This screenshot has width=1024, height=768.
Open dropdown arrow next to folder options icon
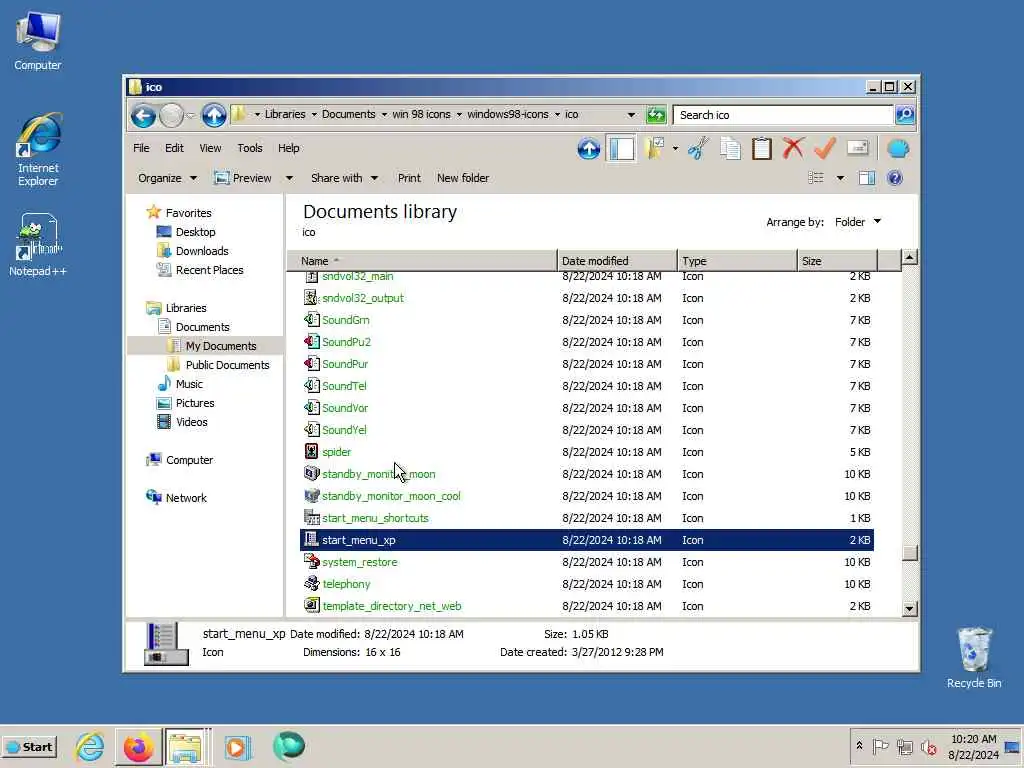675,149
